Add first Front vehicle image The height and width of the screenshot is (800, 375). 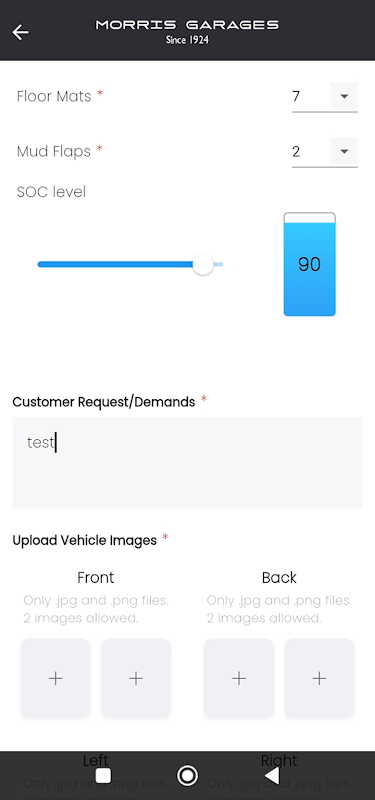[x=56, y=678]
